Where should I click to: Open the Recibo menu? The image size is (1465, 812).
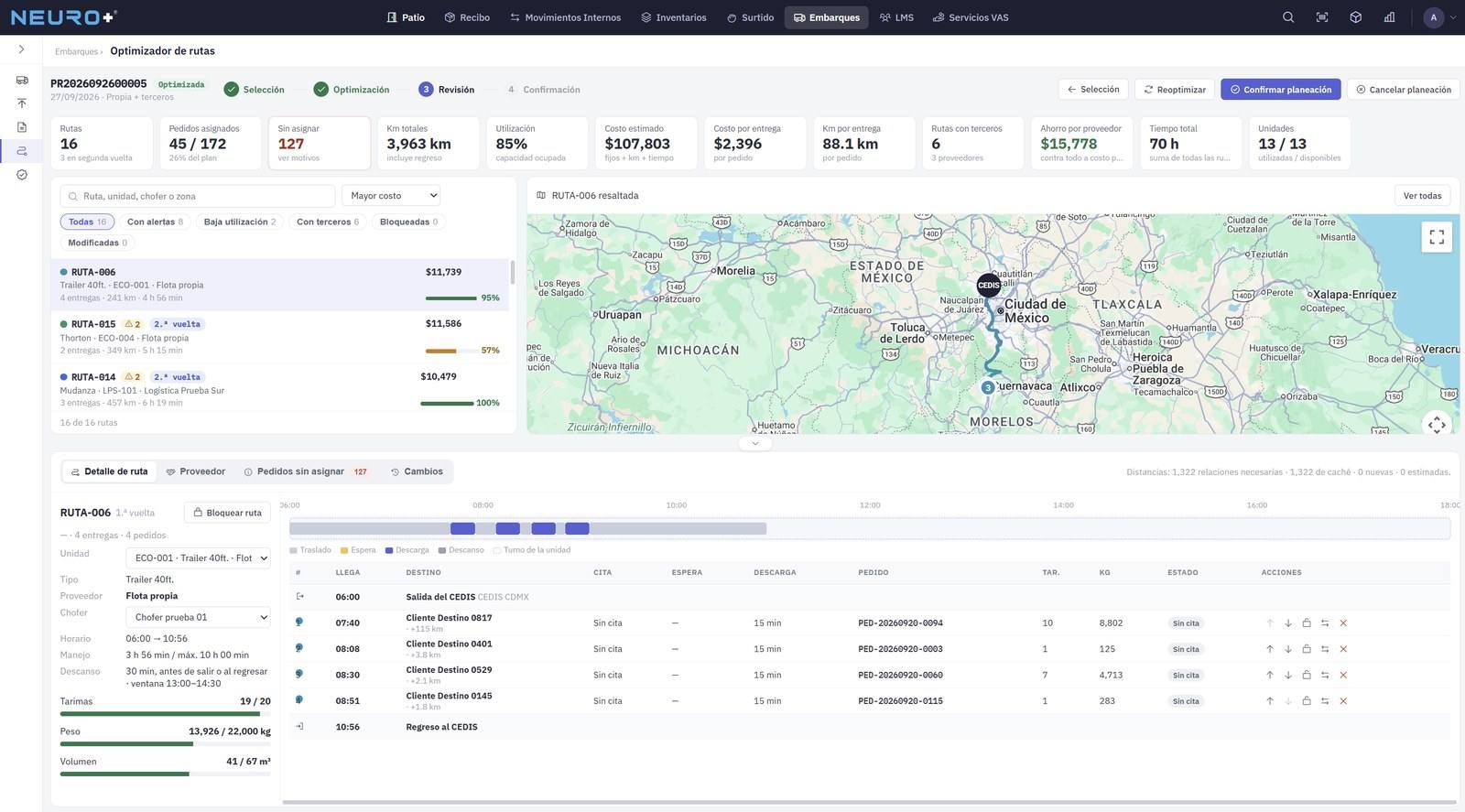click(467, 17)
